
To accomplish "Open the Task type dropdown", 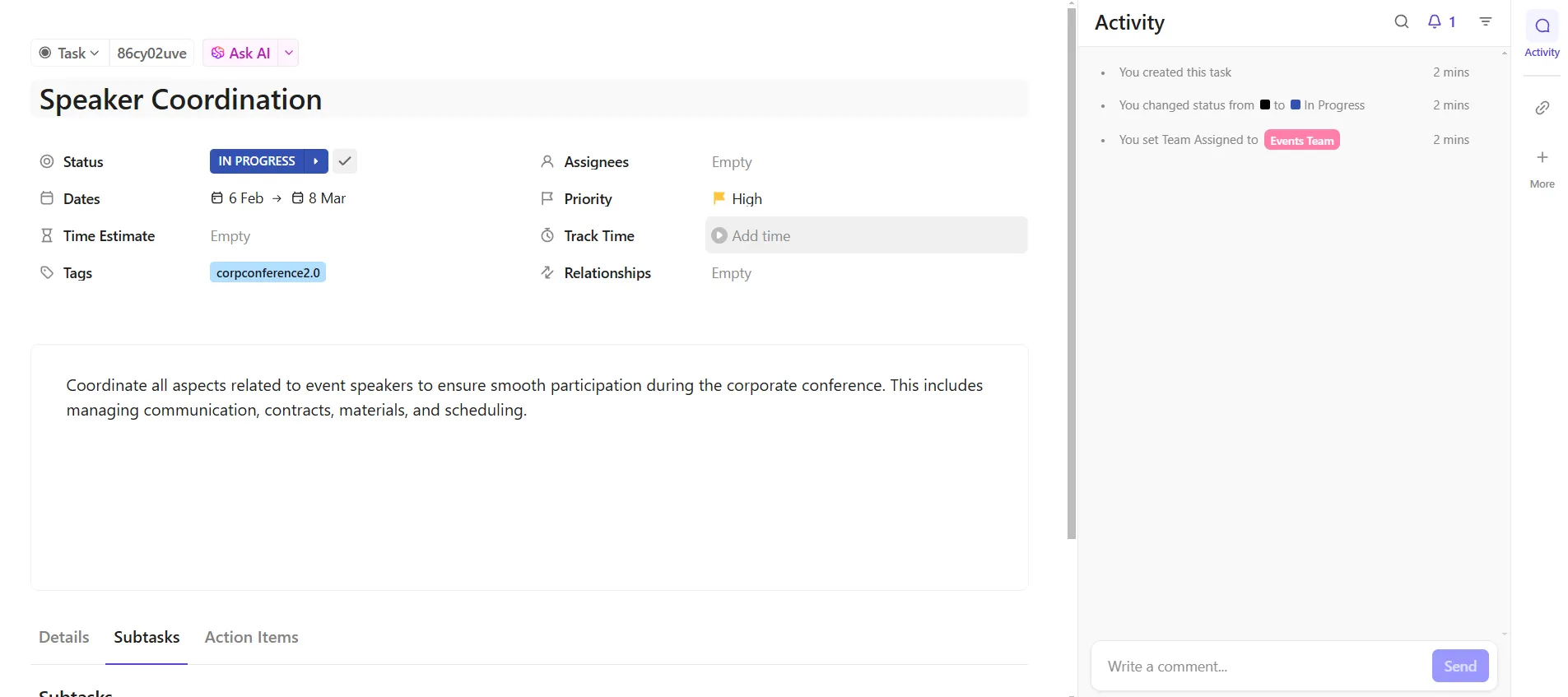I will point(70,53).
